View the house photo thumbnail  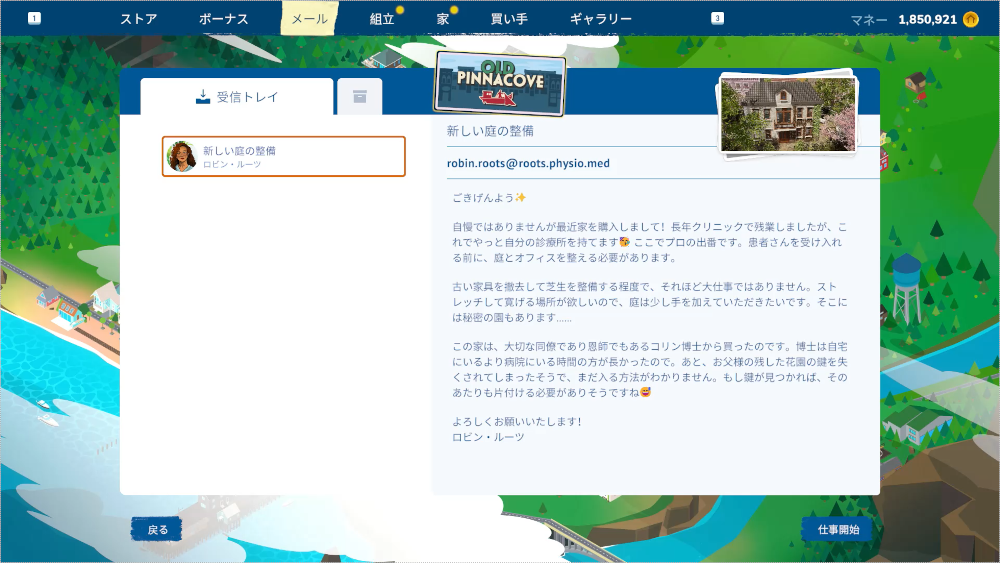click(x=788, y=115)
